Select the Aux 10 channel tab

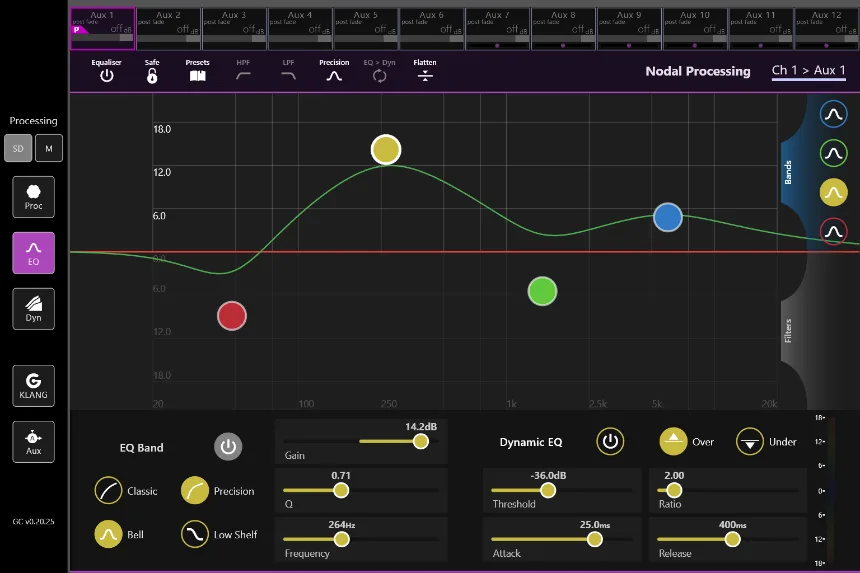(x=695, y=29)
